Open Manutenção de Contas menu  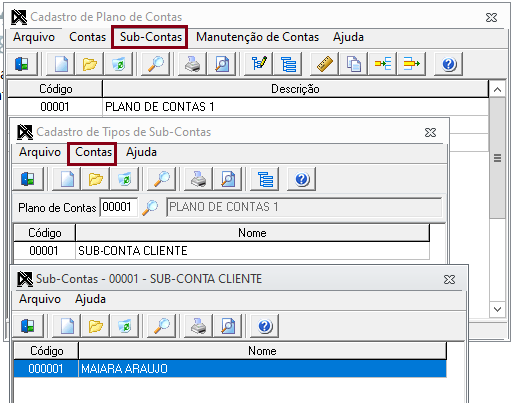coord(257,37)
